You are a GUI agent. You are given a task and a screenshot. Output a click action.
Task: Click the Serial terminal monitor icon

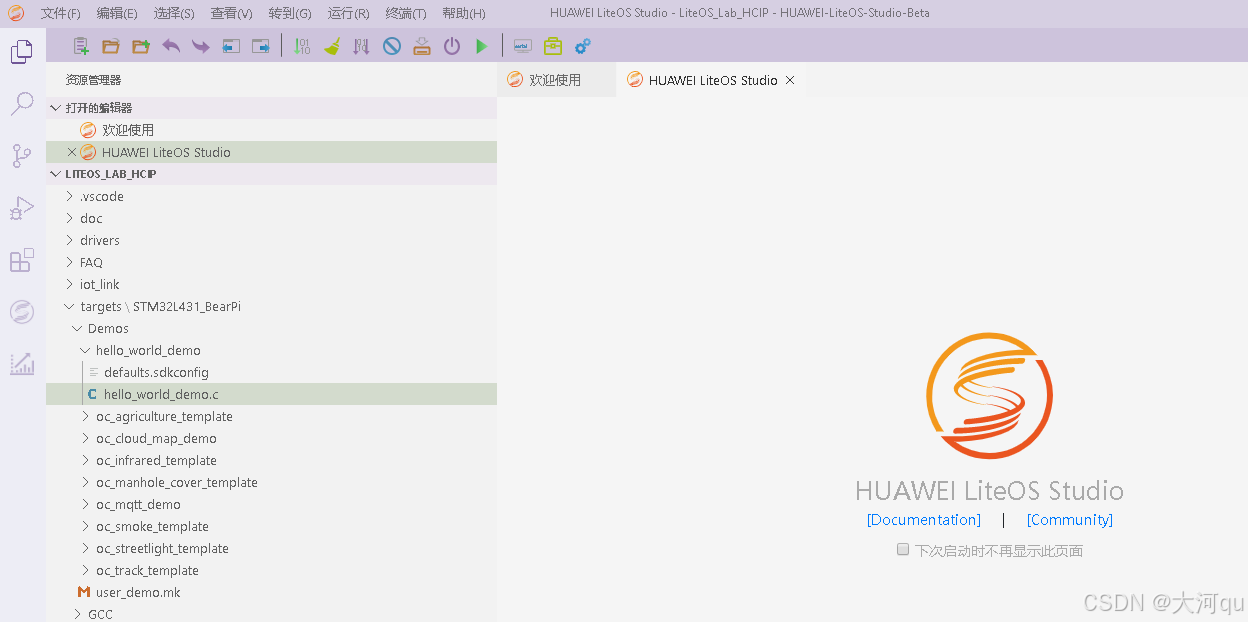pyautogui.click(x=522, y=46)
